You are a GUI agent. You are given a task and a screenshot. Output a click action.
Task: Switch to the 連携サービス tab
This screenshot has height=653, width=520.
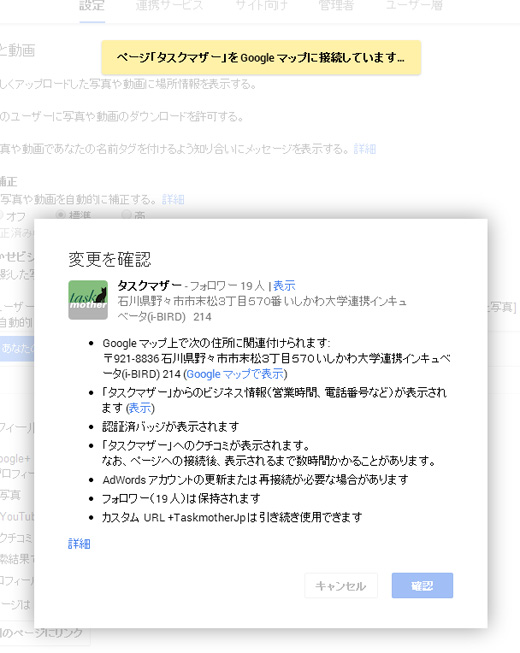pyautogui.click(x=169, y=6)
